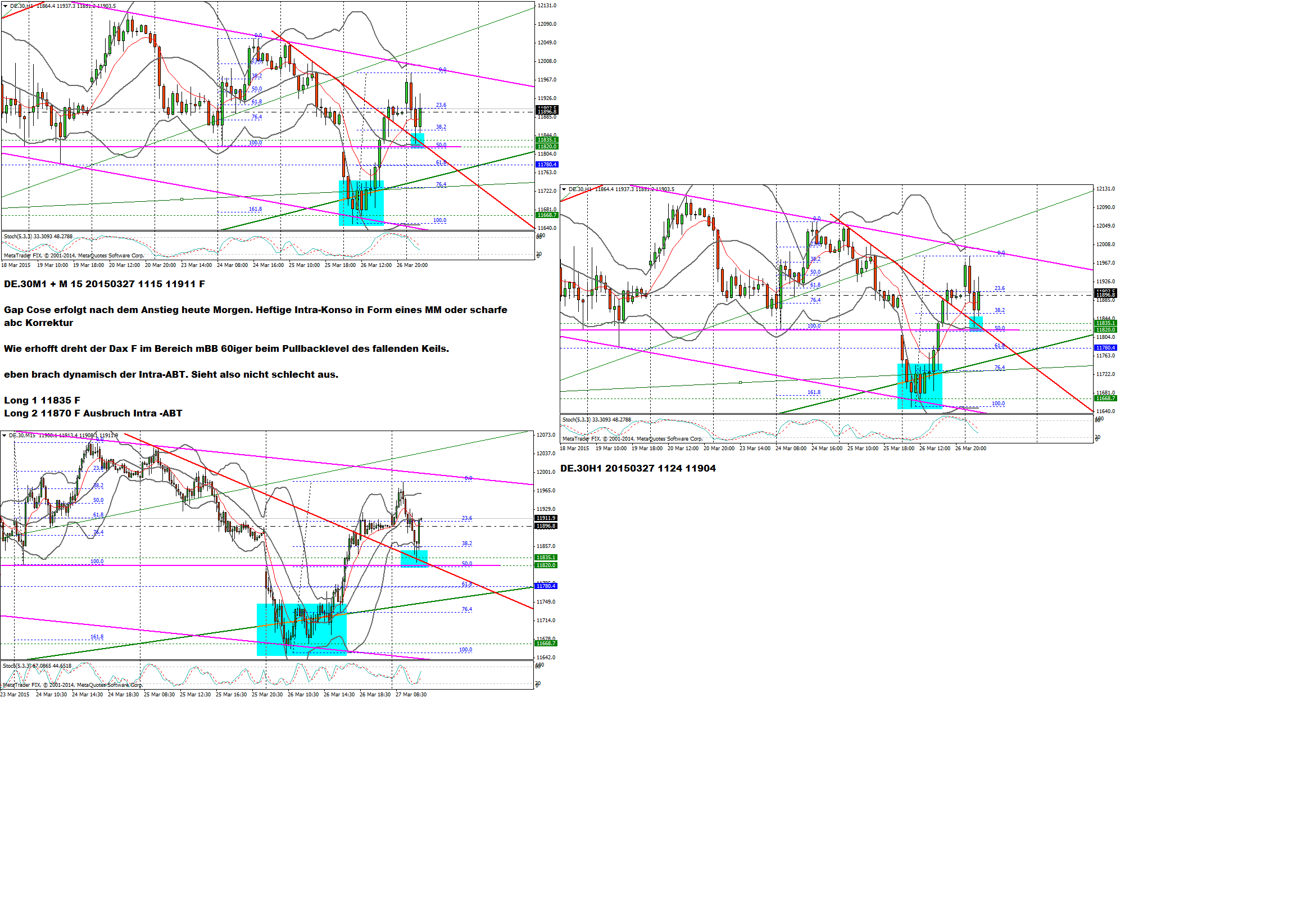Image resolution: width=1306 pixels, height=924 pixels.
Task: Click the MetaTrader FIX copyright text in the top-left chart
Action: (x=74, y=256)
